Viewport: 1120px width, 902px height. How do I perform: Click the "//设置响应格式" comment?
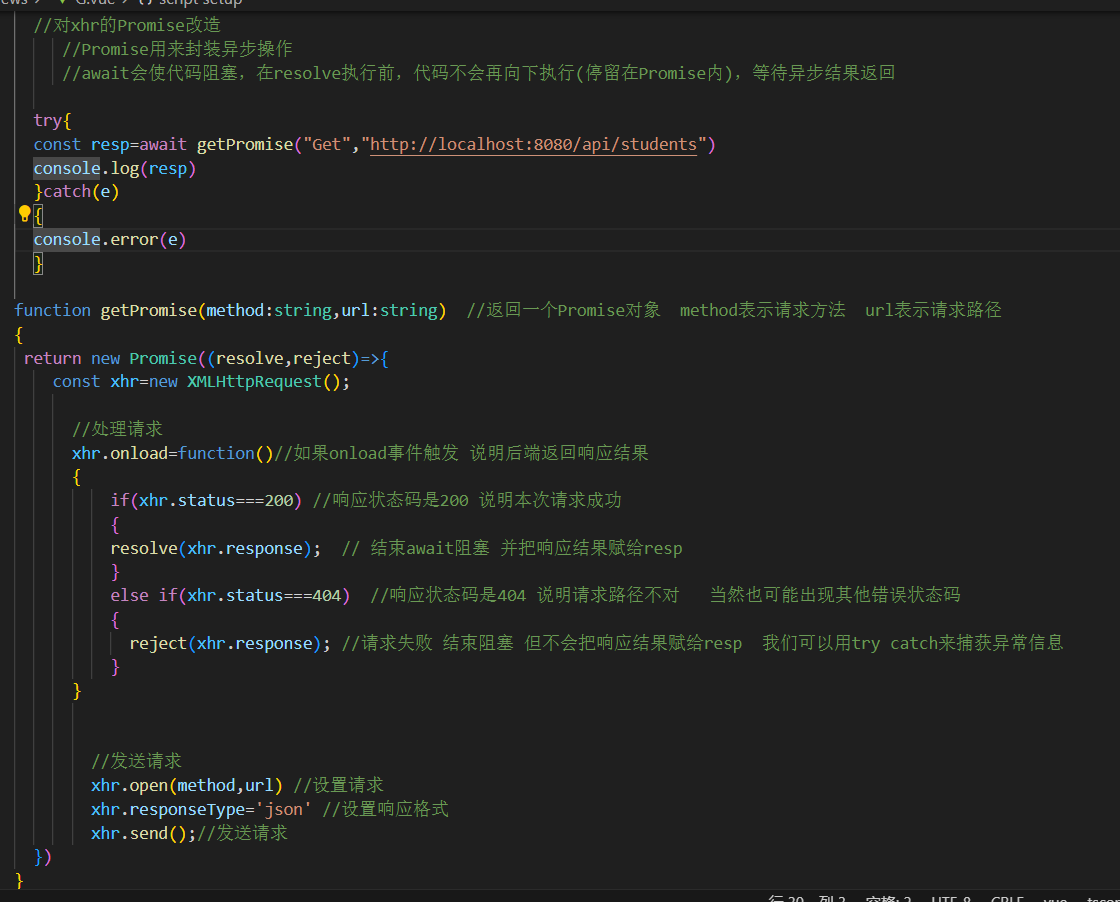coord(385,809)
